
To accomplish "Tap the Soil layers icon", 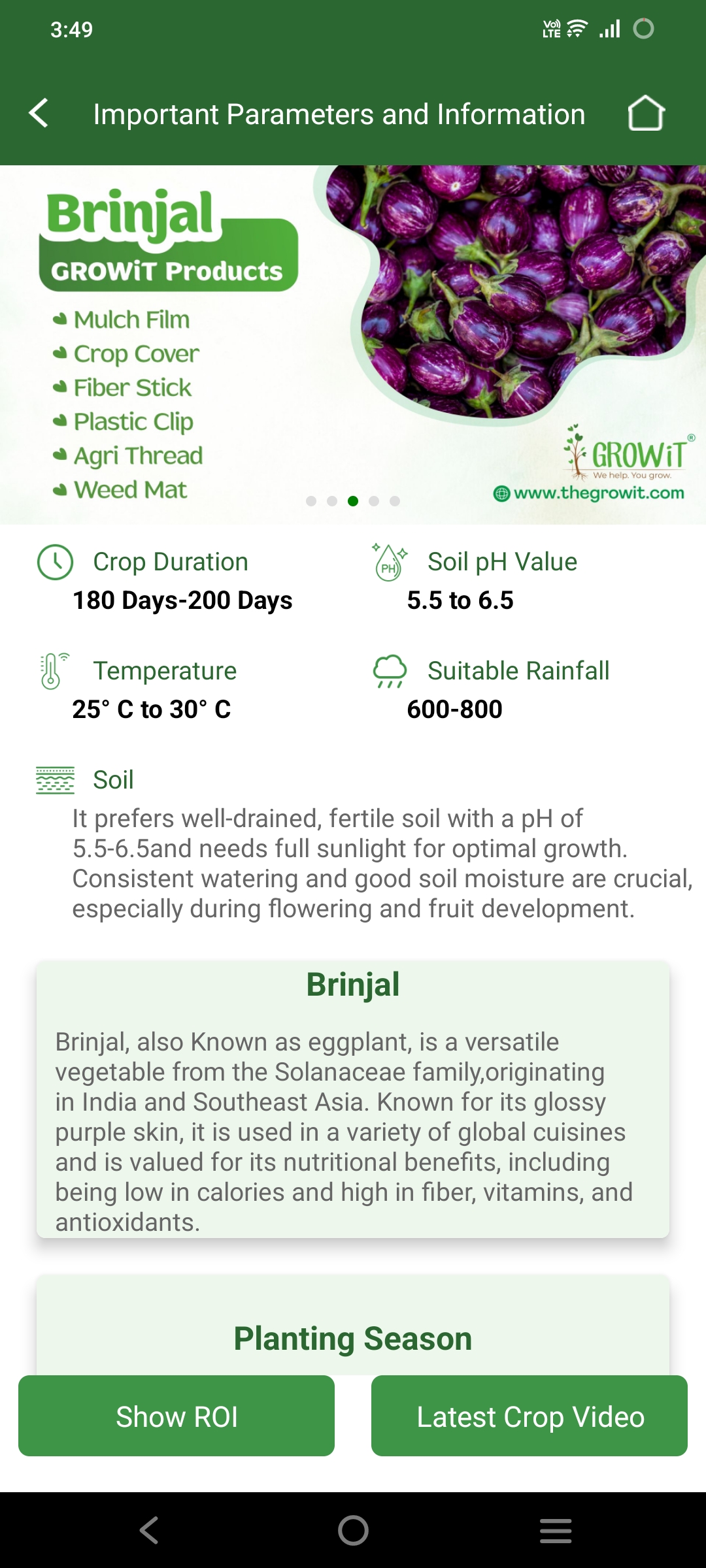I will coord(55,780).
